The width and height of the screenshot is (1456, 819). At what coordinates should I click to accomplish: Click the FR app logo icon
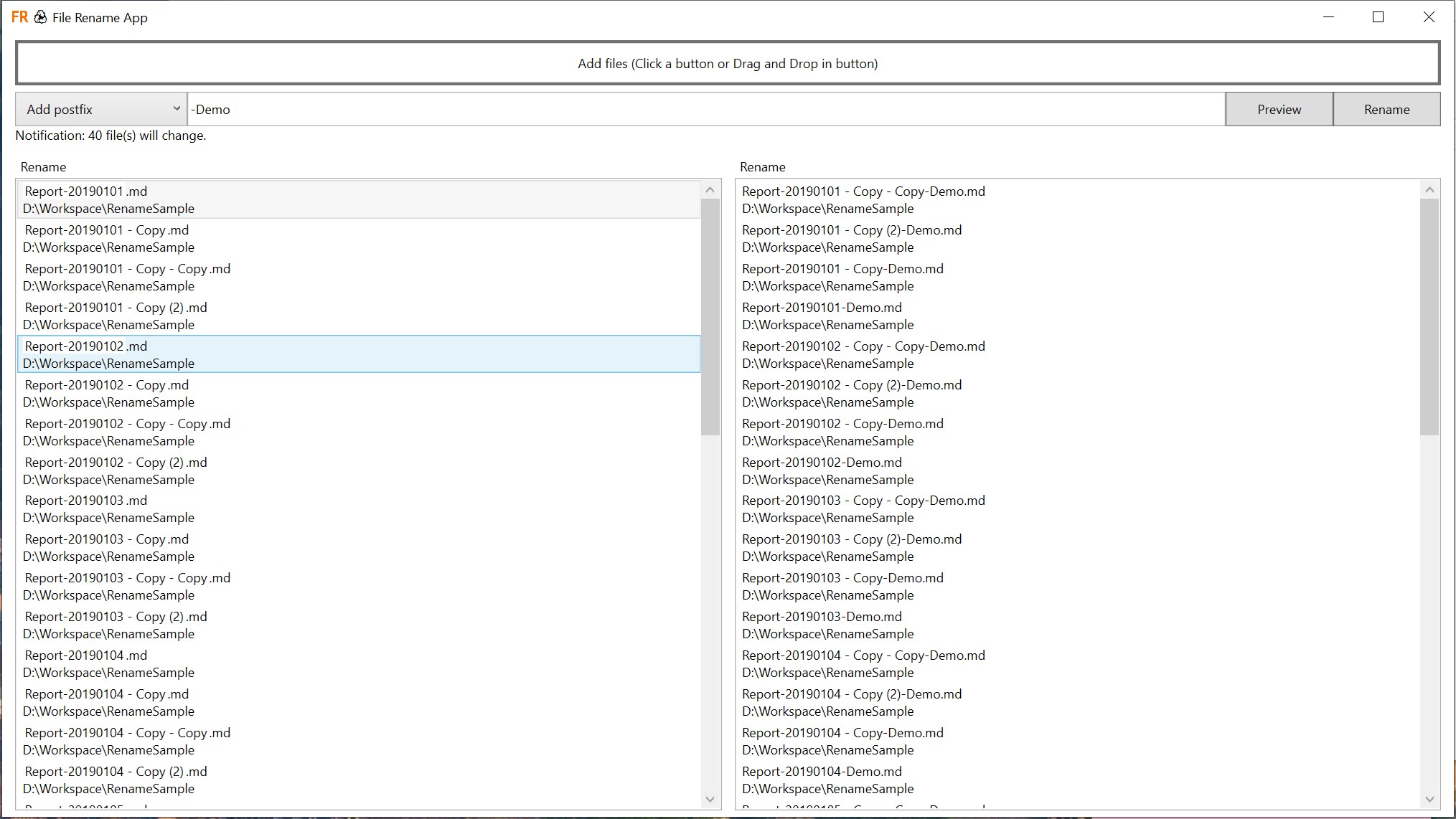pyautogui.click(x=19, y=17)
